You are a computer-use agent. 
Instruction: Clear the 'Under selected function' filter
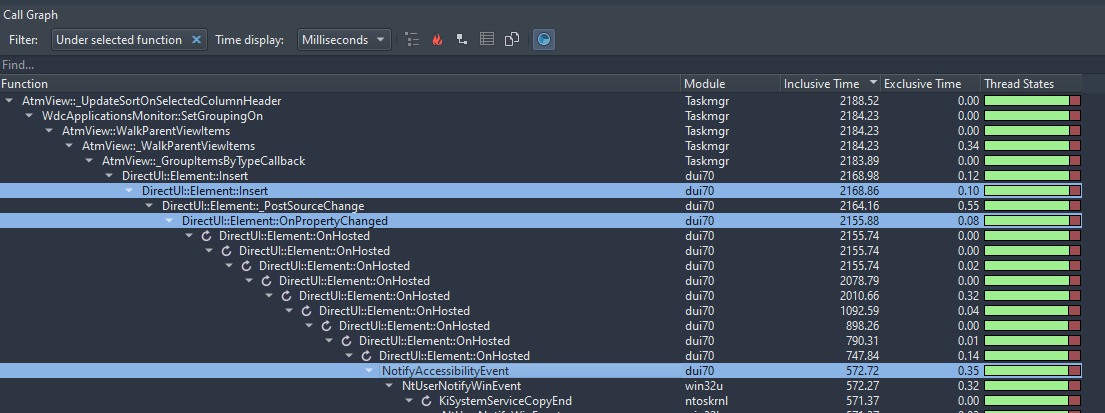click(197, 40)
